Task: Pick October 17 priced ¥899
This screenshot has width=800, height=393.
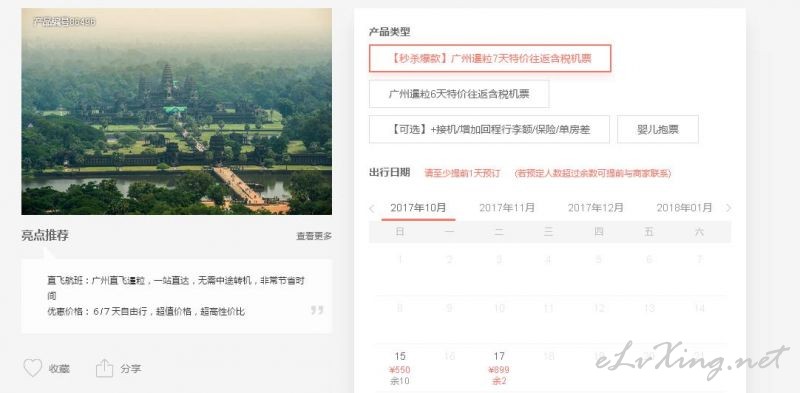Action: point(499,368)
